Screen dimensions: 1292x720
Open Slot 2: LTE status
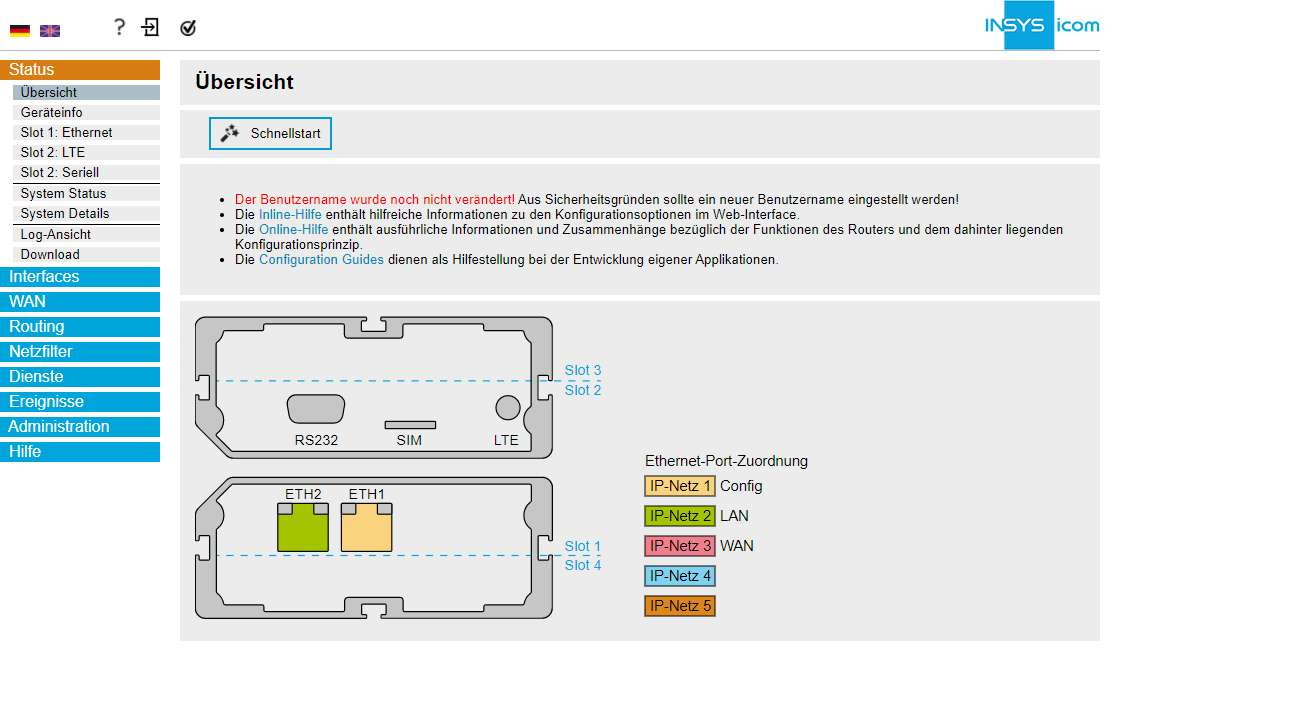pyautogui.click(x=86, y=153)
